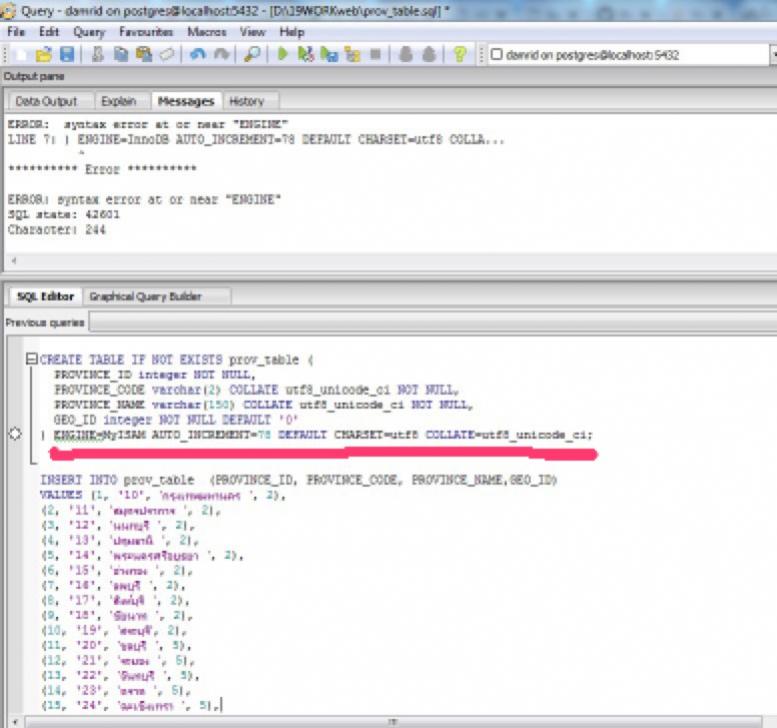Click the error marker in the editor margin

14,434
